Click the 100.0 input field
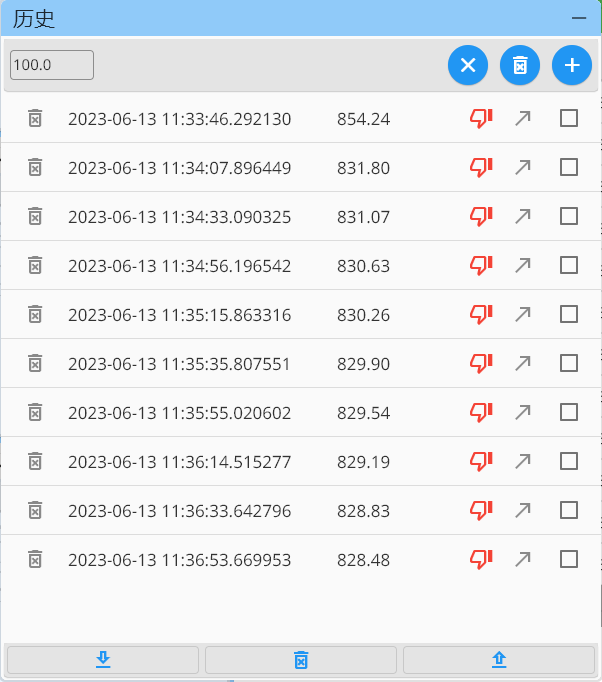Image resolution: width=602 pixels, height=682 pixels. click(x=52, y=65)
